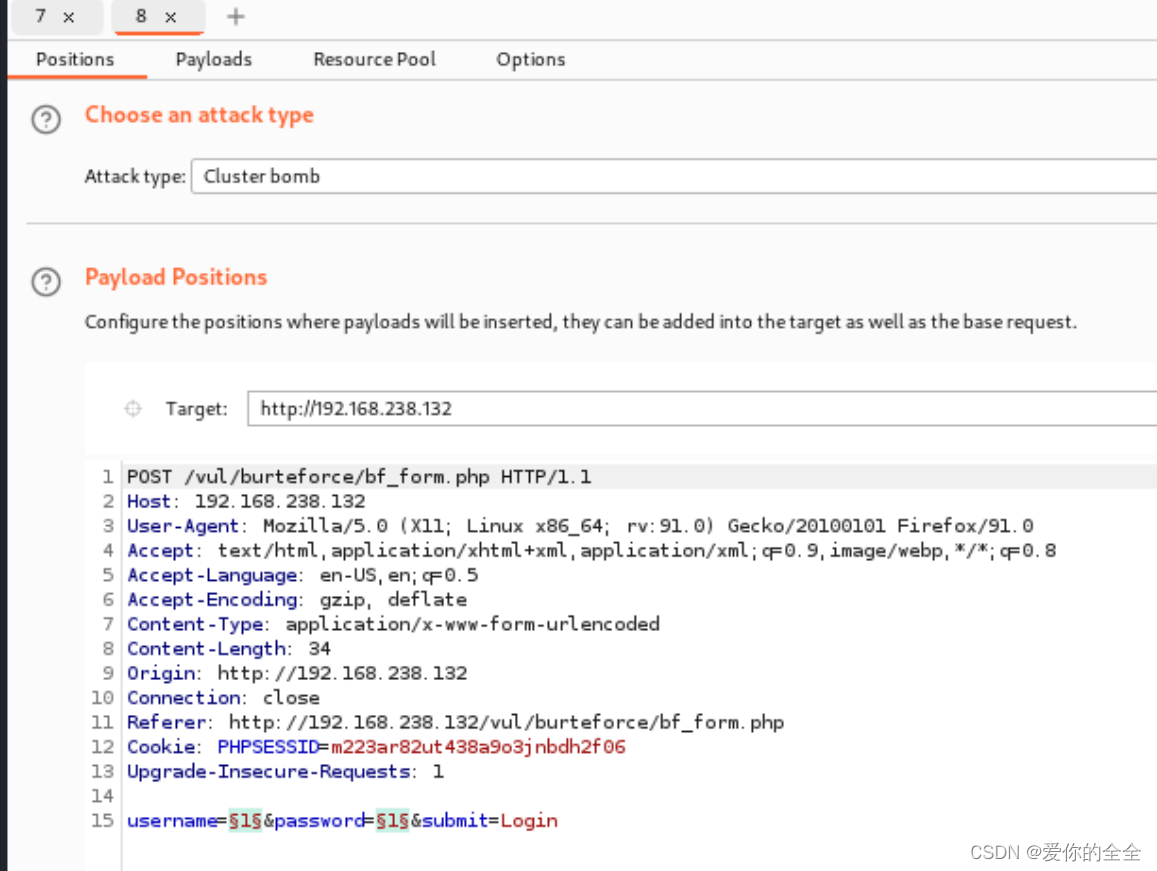Click the Content-Length value 34

point(320,649)
